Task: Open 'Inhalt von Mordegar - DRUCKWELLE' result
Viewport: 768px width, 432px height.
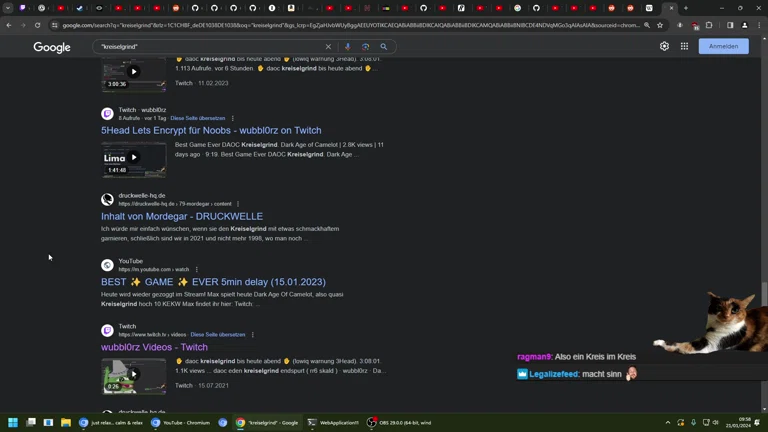Action: 182,216
